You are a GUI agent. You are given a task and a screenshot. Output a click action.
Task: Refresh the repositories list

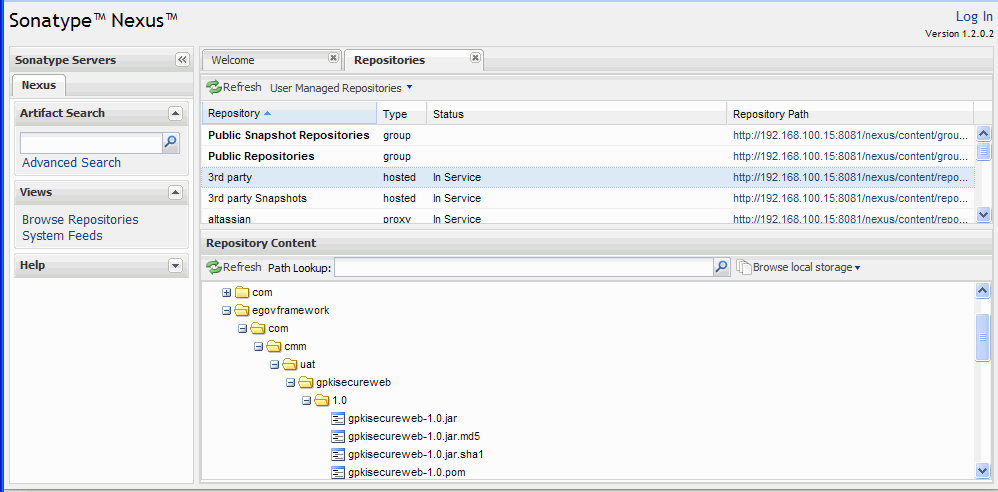(234, 88)
